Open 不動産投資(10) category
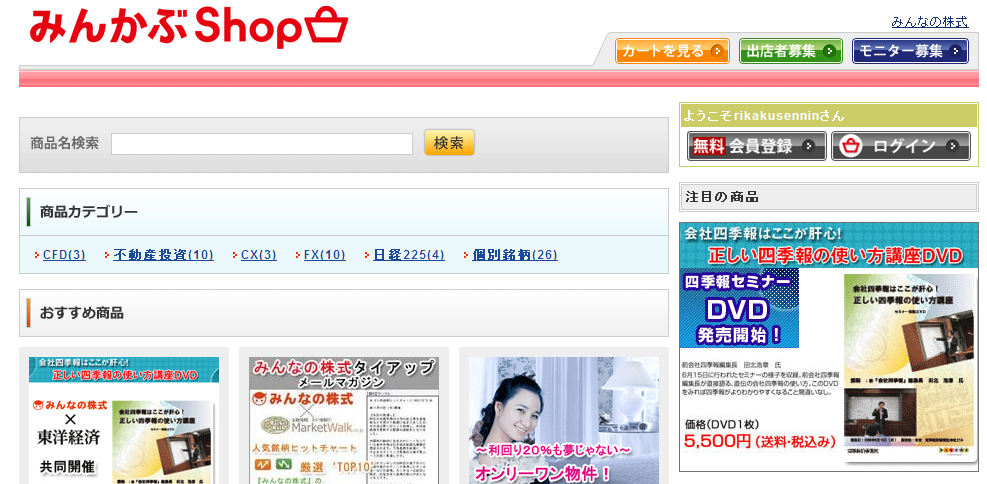 (164, 255)
